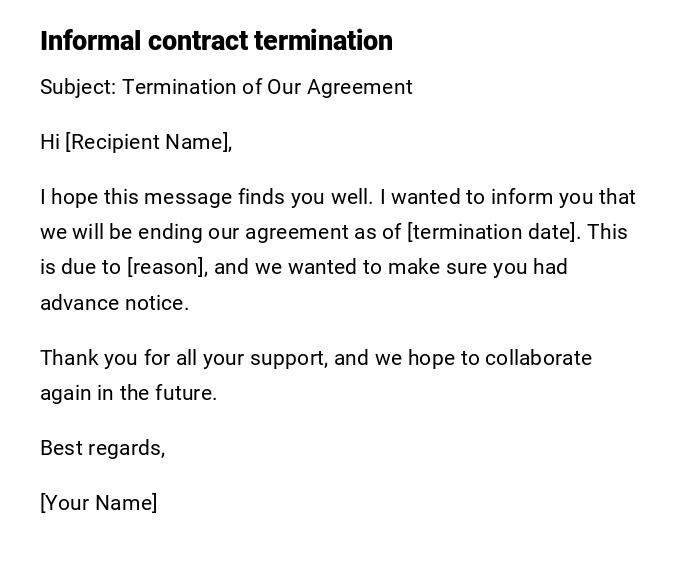Select the [Recipient Name] placeholder
Screen dimensions: 700x566
point(148,142)
